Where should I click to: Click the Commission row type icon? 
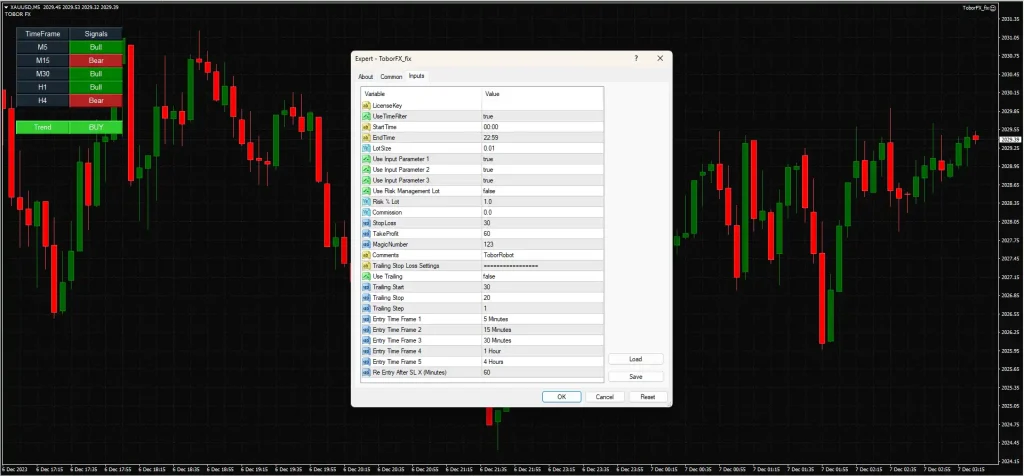tap(366, 212)
